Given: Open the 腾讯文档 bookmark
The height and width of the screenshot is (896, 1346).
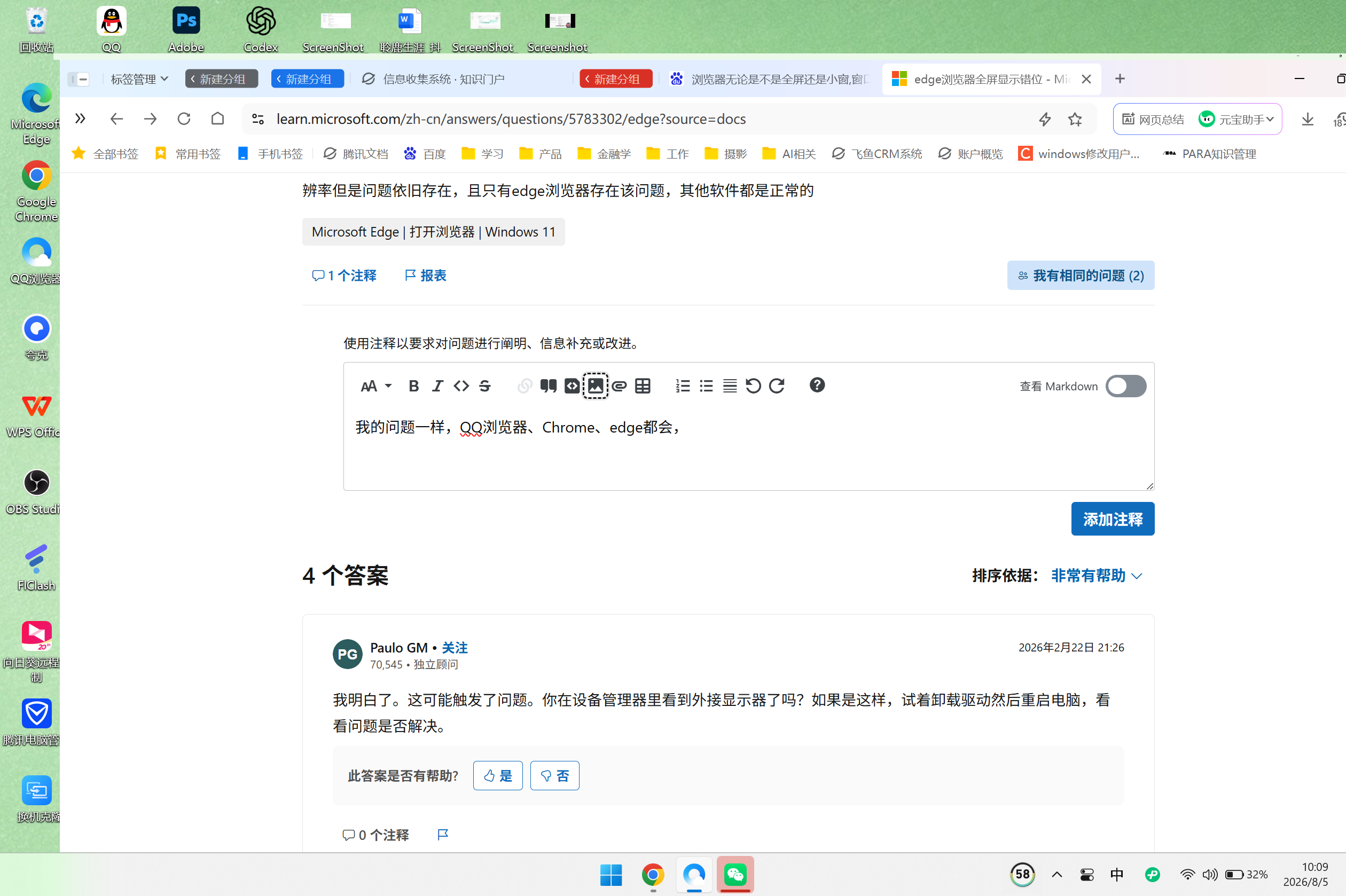Looking at the screenshot, I should pos(356,153).
